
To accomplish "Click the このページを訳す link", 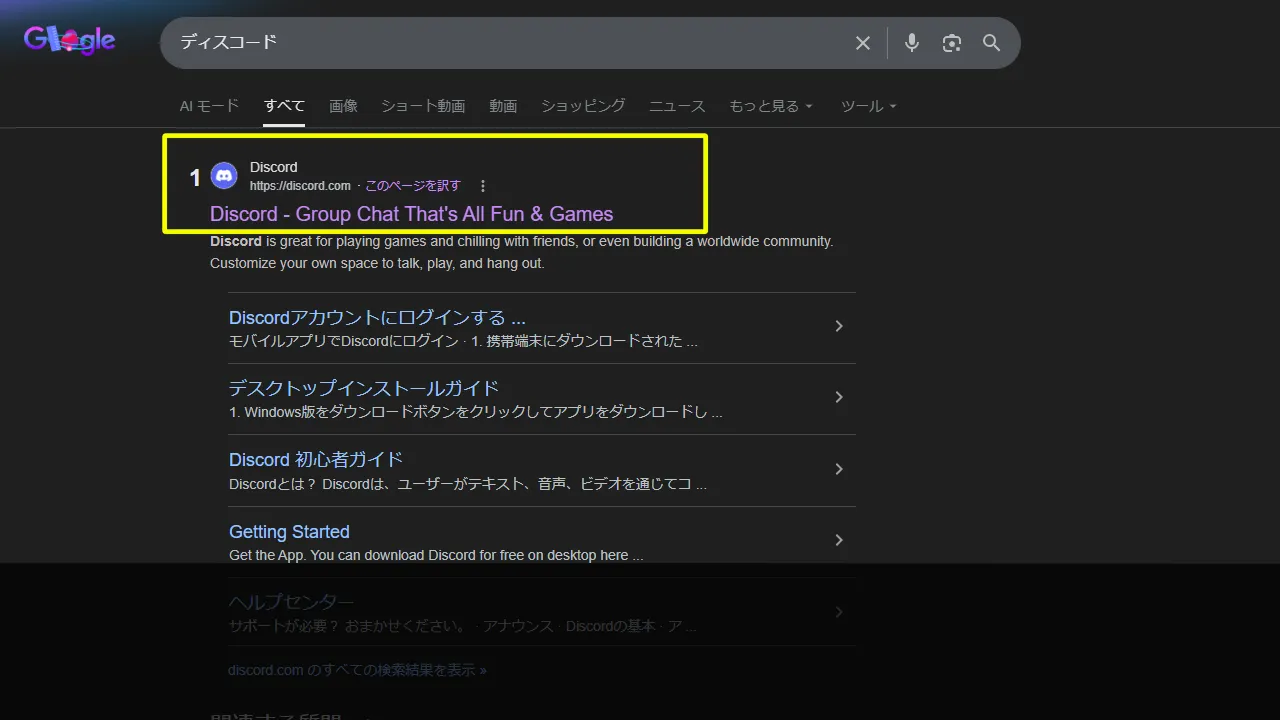I will (416, 185).
